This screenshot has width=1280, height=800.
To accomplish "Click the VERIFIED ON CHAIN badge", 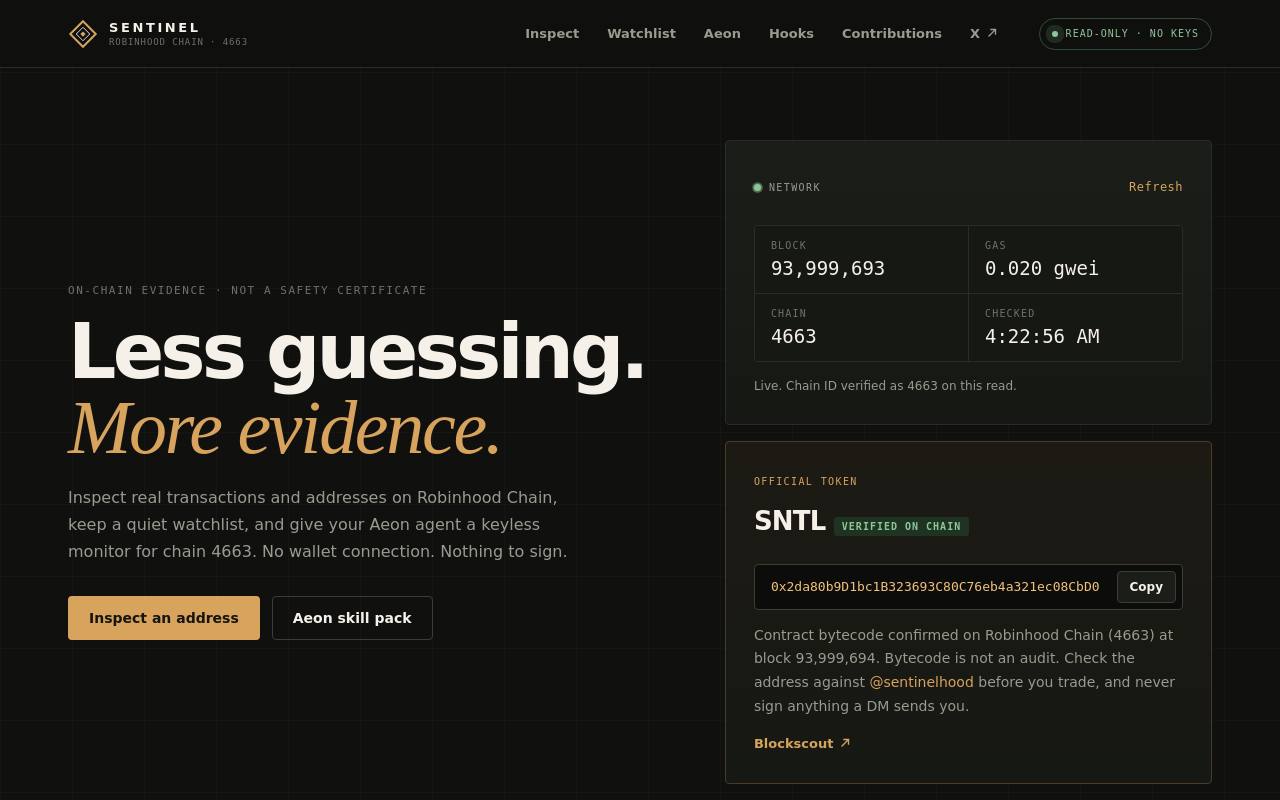I will click(x=901, y=526).
